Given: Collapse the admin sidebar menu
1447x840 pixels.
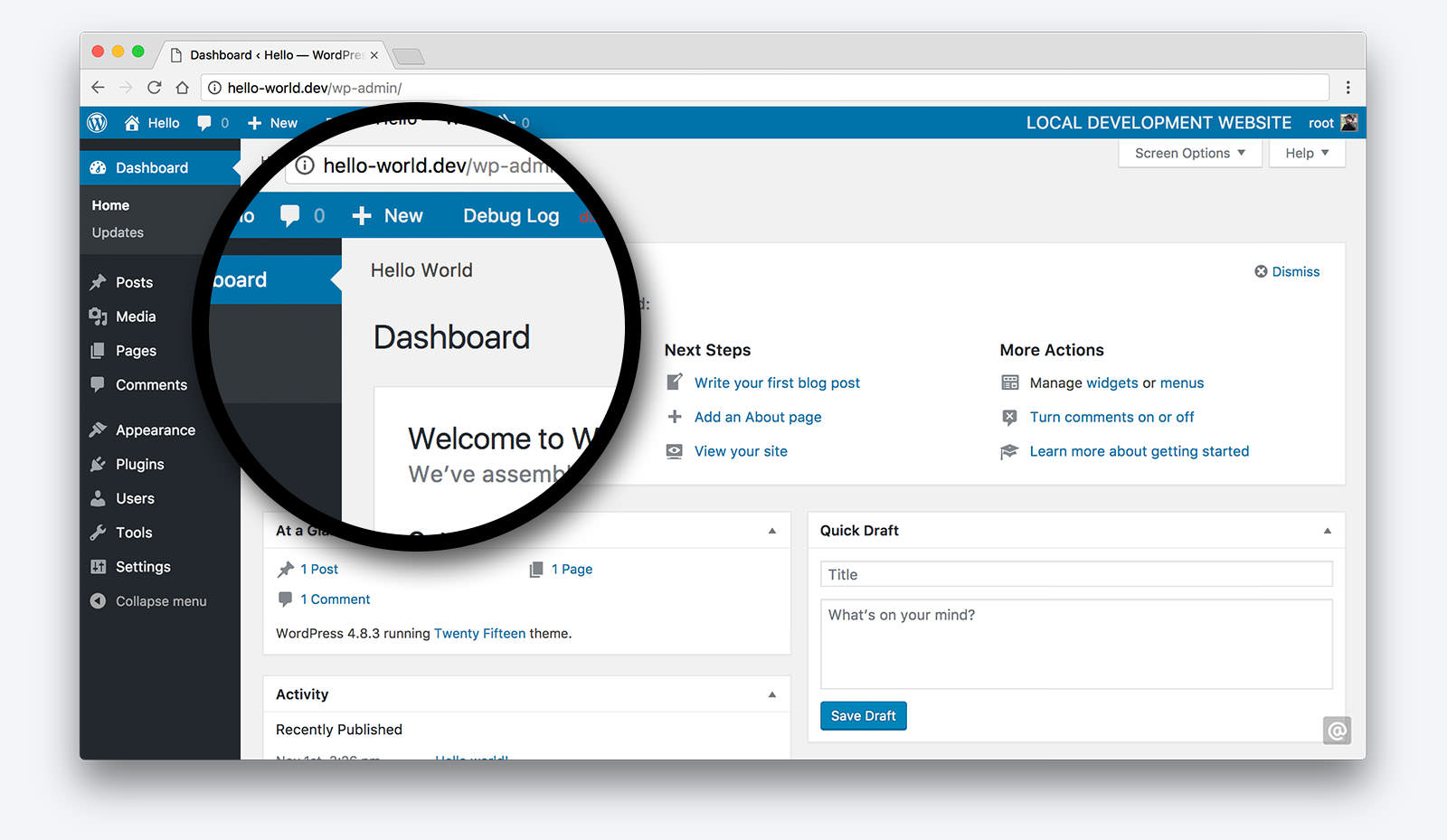Looking at the screenshot, I should pos(149,601).
